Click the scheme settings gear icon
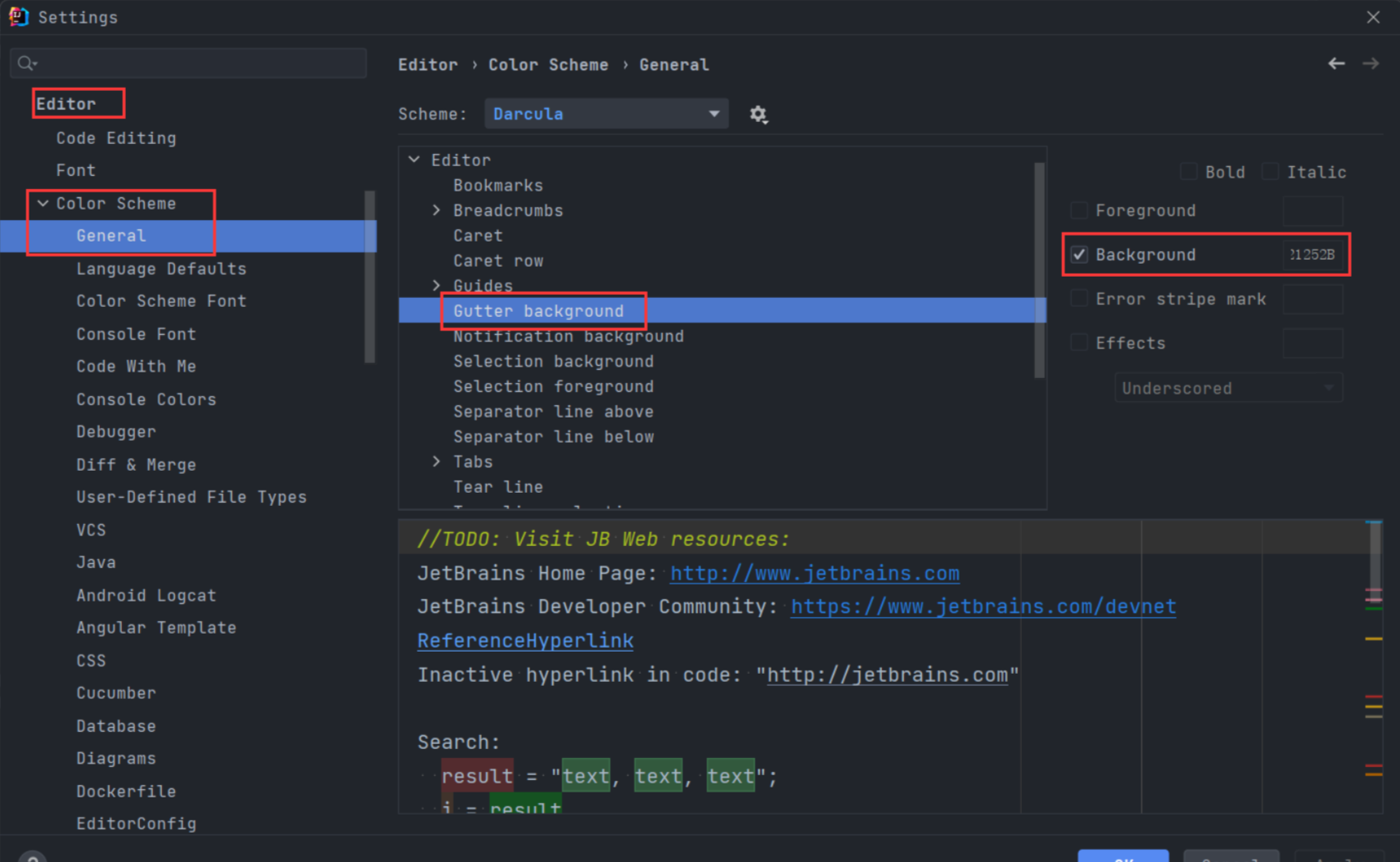Screen dimensions: 1400x862 tap(759, 115)
